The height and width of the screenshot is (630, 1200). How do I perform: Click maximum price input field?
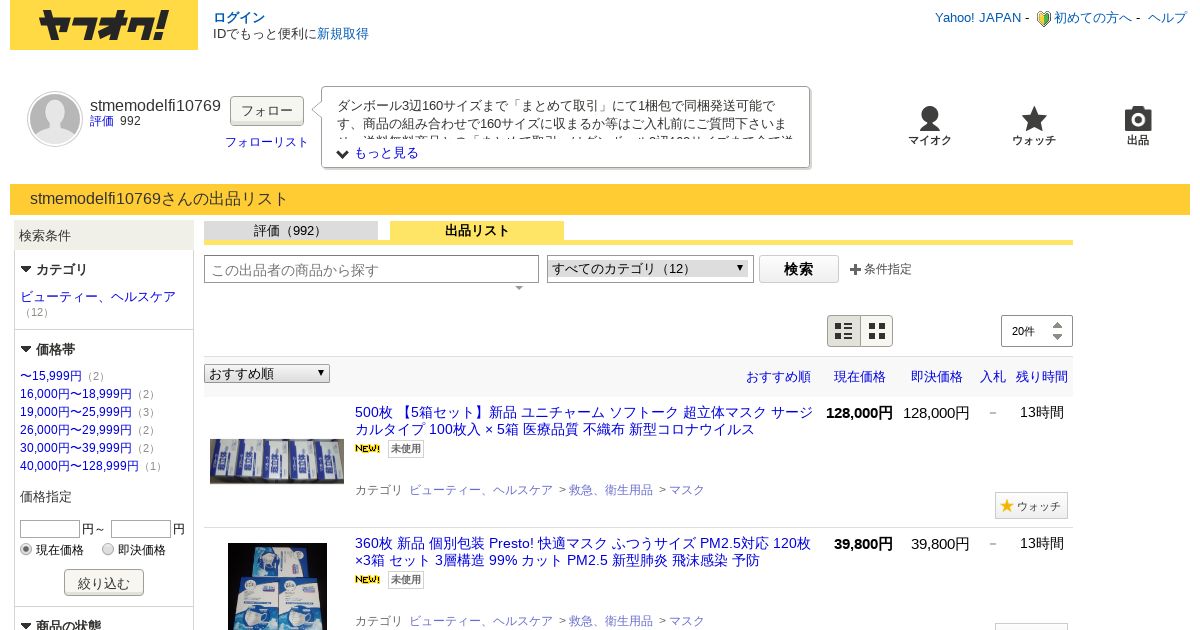[x=141, y=529]
